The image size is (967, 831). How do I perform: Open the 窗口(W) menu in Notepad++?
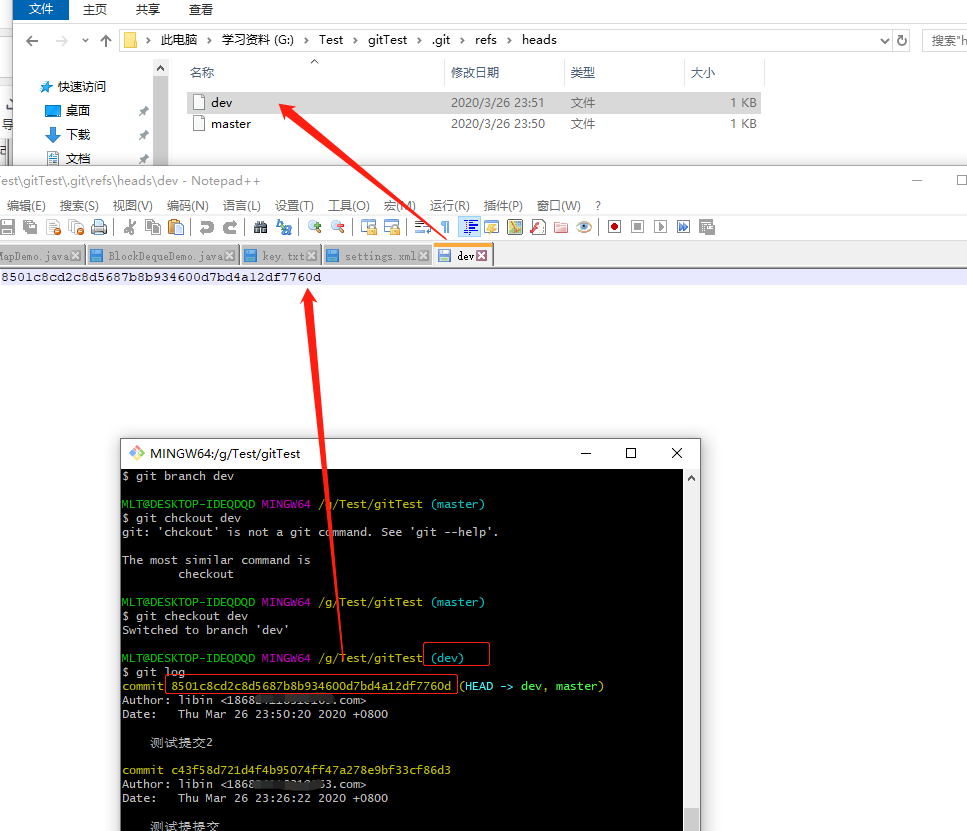pyautogui.click(x=559, y=205)
